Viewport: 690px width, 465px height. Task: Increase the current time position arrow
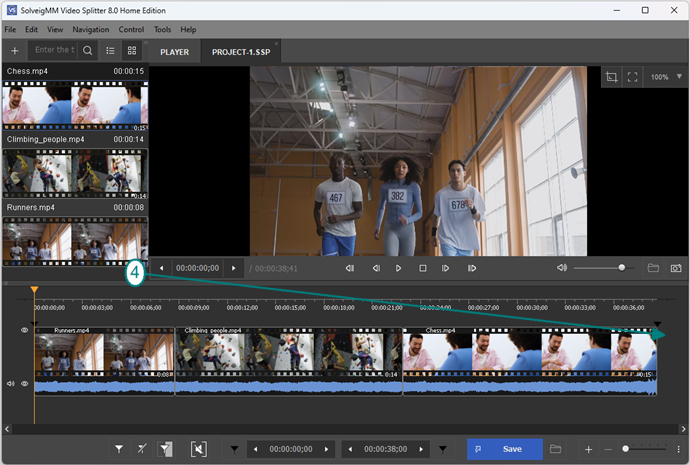pyautogui.click(x=234, y=268)
